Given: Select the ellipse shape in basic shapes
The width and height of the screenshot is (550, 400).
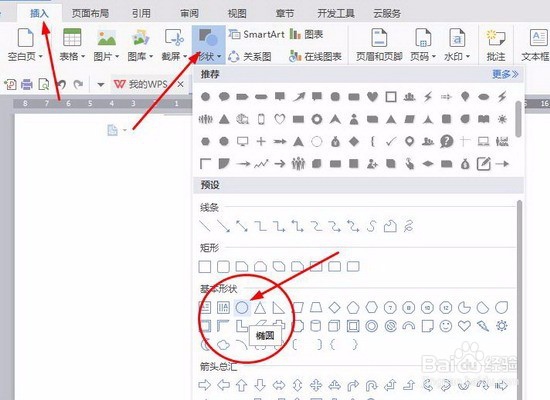Looking at the screenshot, I should coord(242,308).
